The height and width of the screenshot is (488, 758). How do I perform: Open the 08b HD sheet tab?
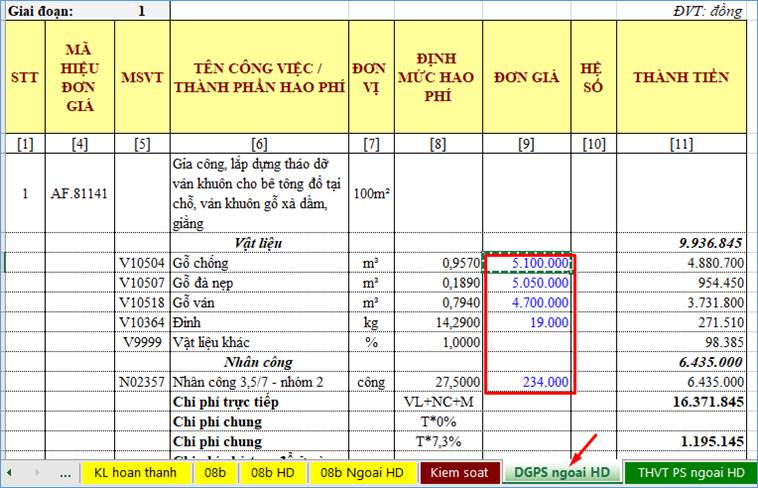[271, 472]
